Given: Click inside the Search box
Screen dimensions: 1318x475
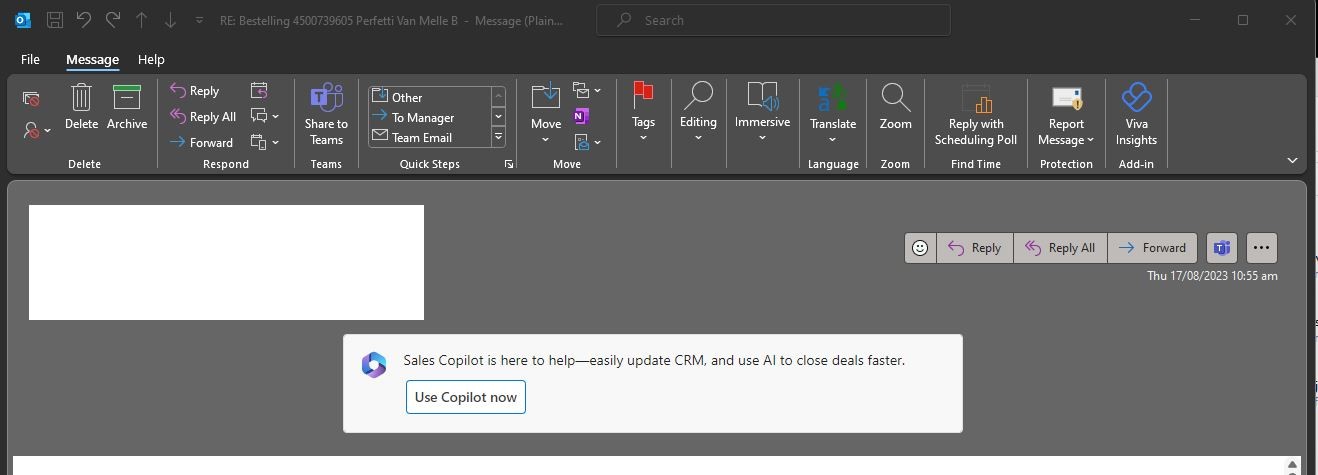Looking at the screenshot, I should coord(773,20).
